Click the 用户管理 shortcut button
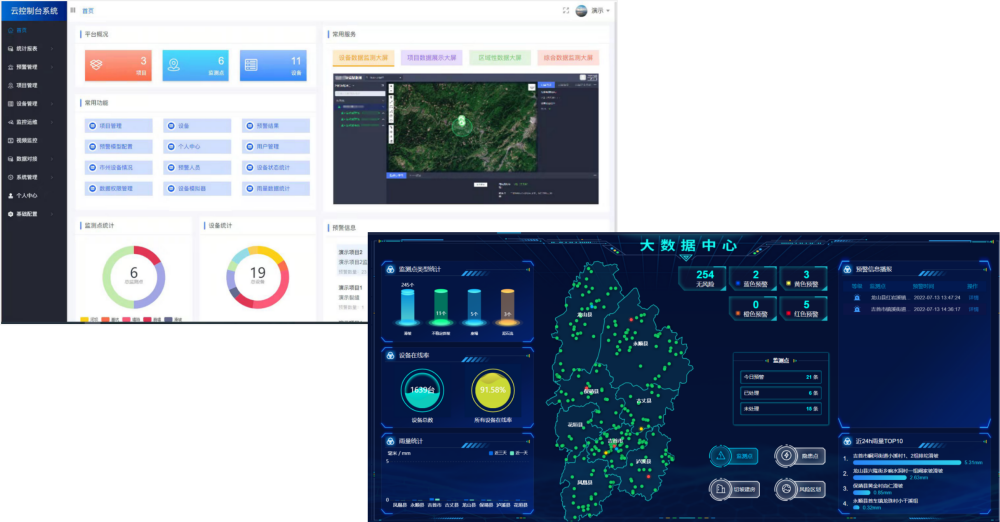 (x=275, y=147)
